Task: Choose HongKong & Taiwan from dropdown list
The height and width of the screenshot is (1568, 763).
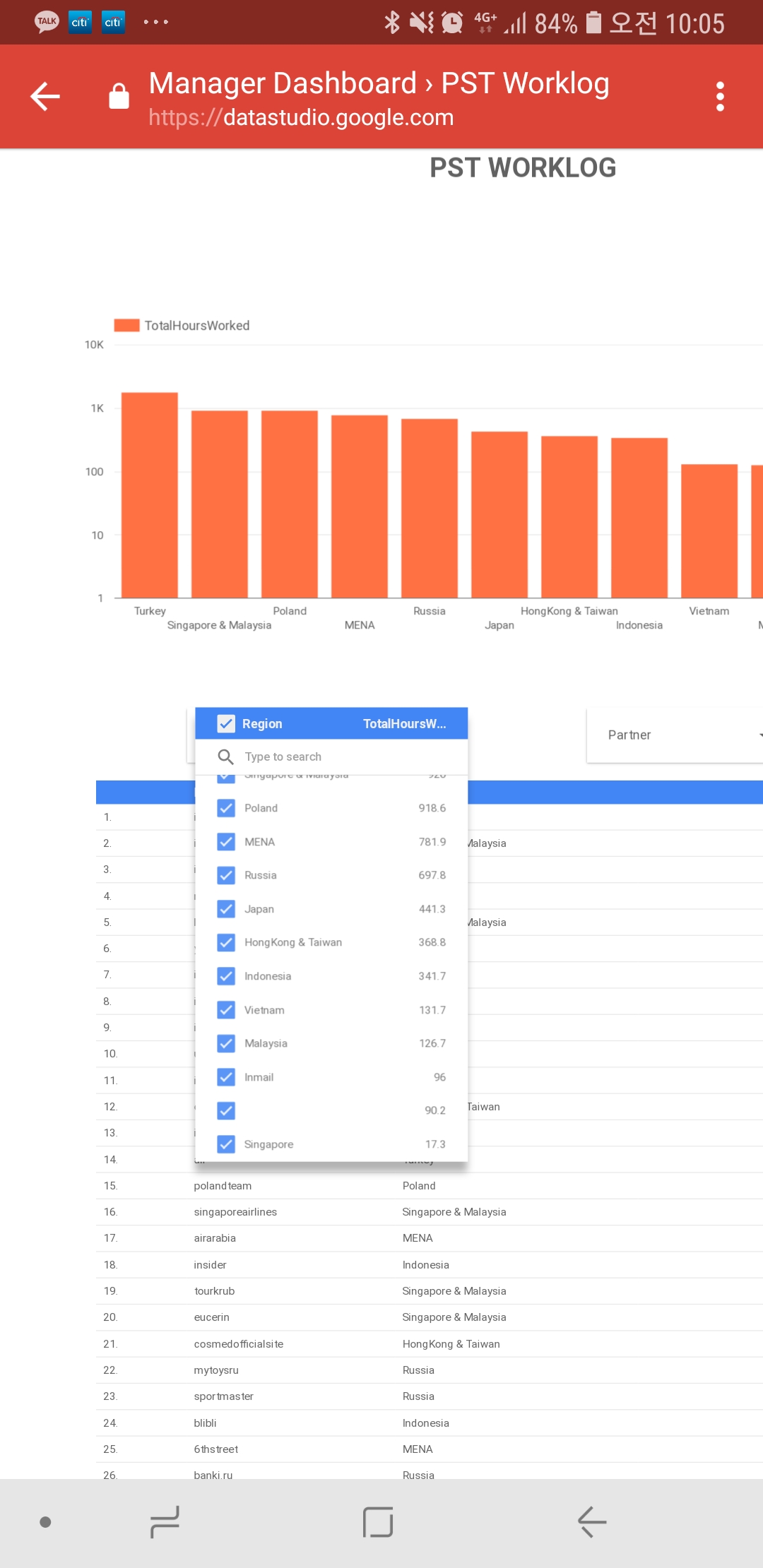Action: click(293, 943)
